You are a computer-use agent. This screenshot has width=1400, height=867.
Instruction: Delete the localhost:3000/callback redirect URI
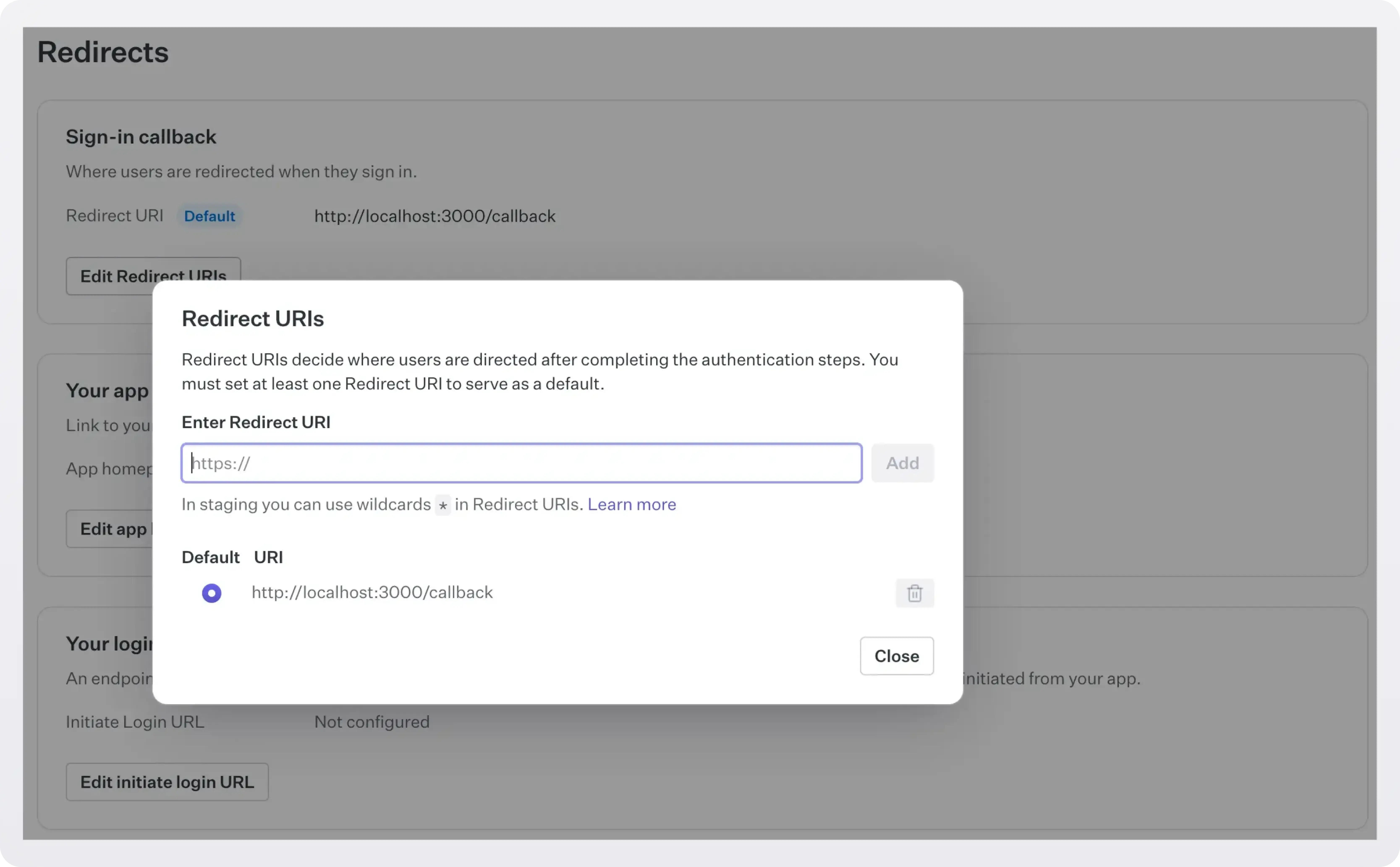pos(914,593)
